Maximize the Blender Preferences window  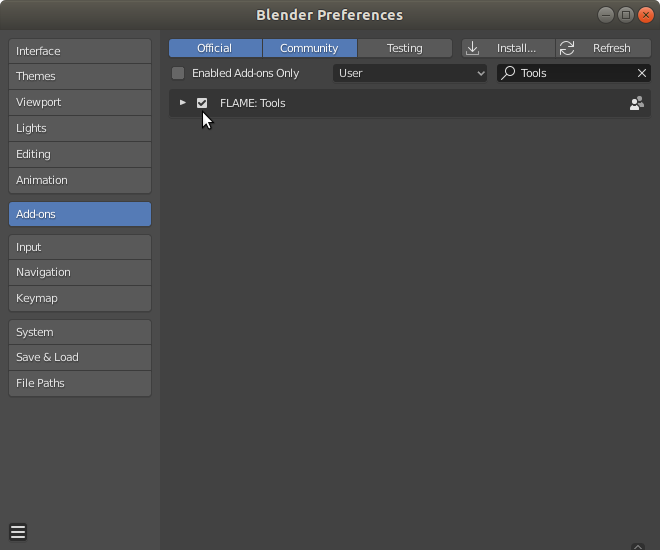626,15
